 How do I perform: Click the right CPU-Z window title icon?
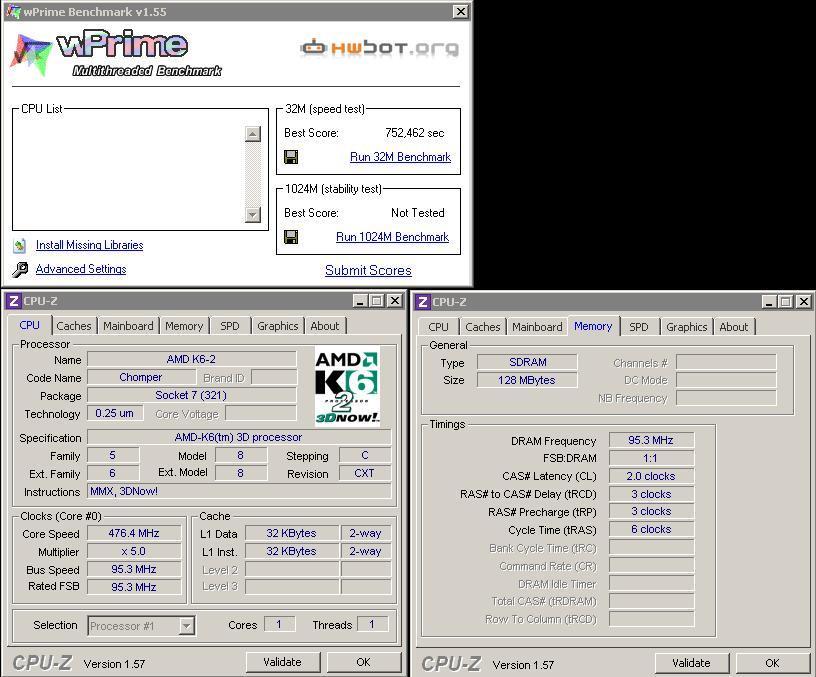(x=423, y=302)
